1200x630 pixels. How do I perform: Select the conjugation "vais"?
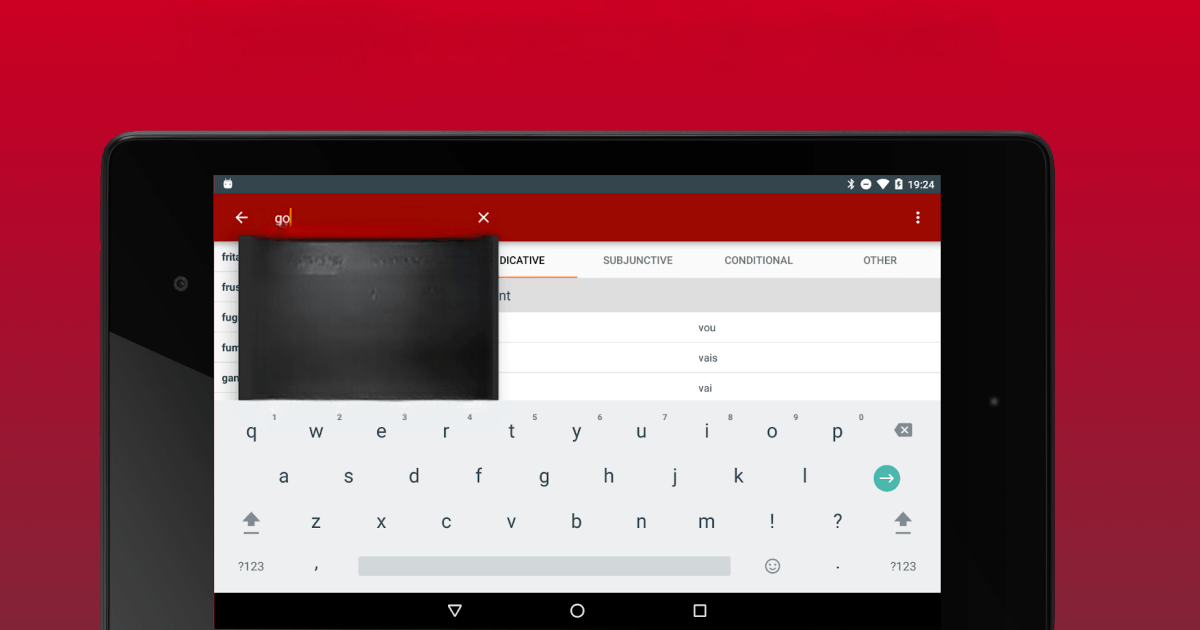[708, 358]
